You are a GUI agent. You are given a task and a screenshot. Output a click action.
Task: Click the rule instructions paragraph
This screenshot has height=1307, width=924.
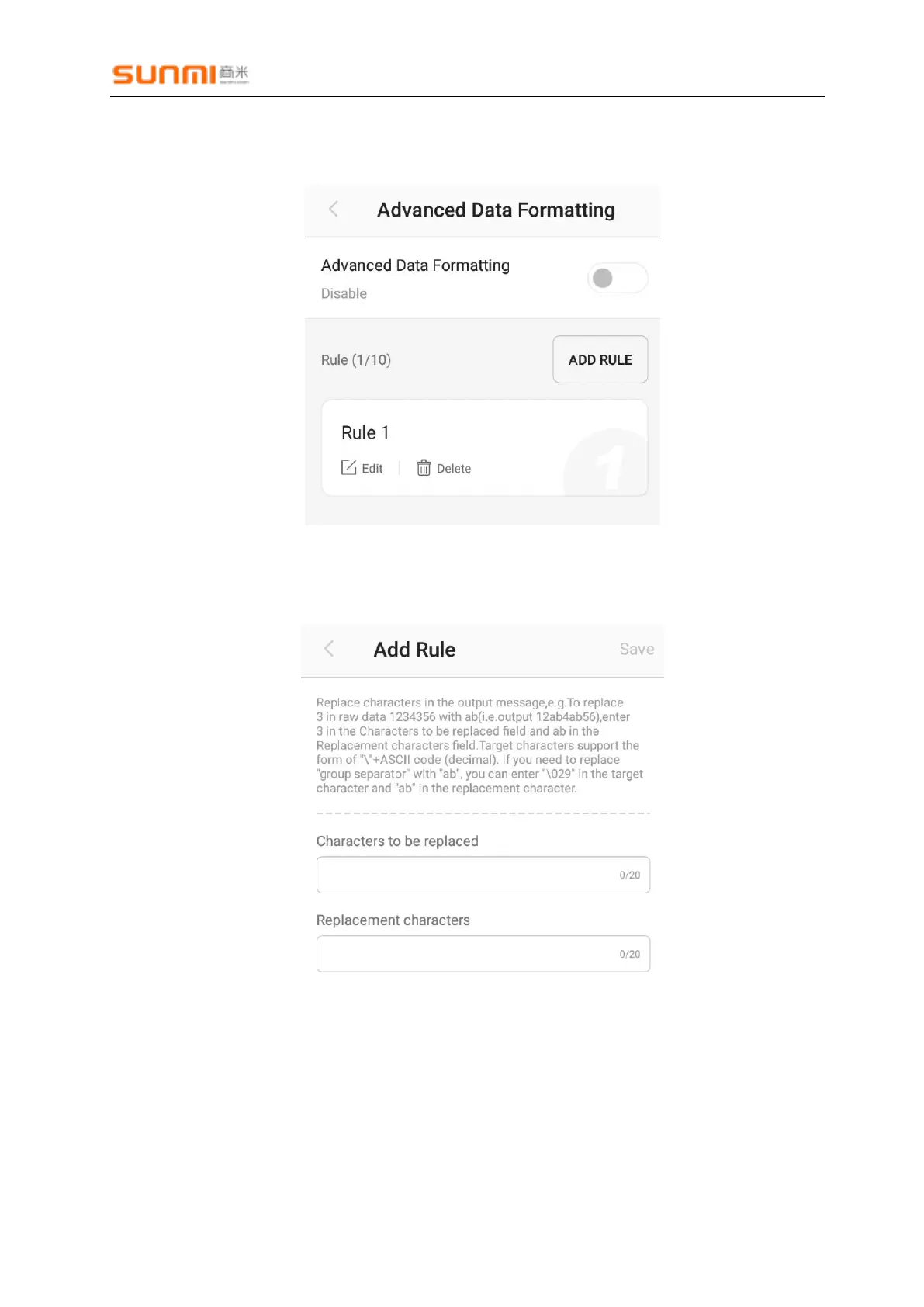coord(479,745)
